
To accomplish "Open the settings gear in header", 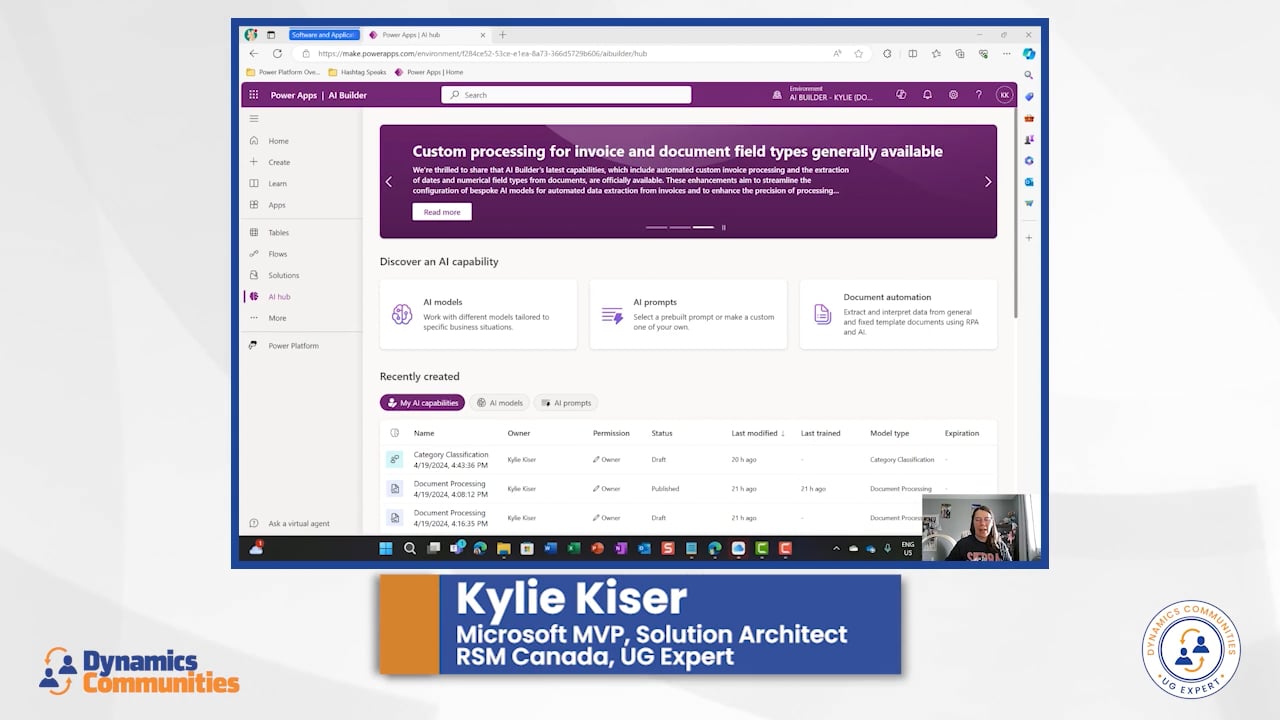I will click(953, 95).
